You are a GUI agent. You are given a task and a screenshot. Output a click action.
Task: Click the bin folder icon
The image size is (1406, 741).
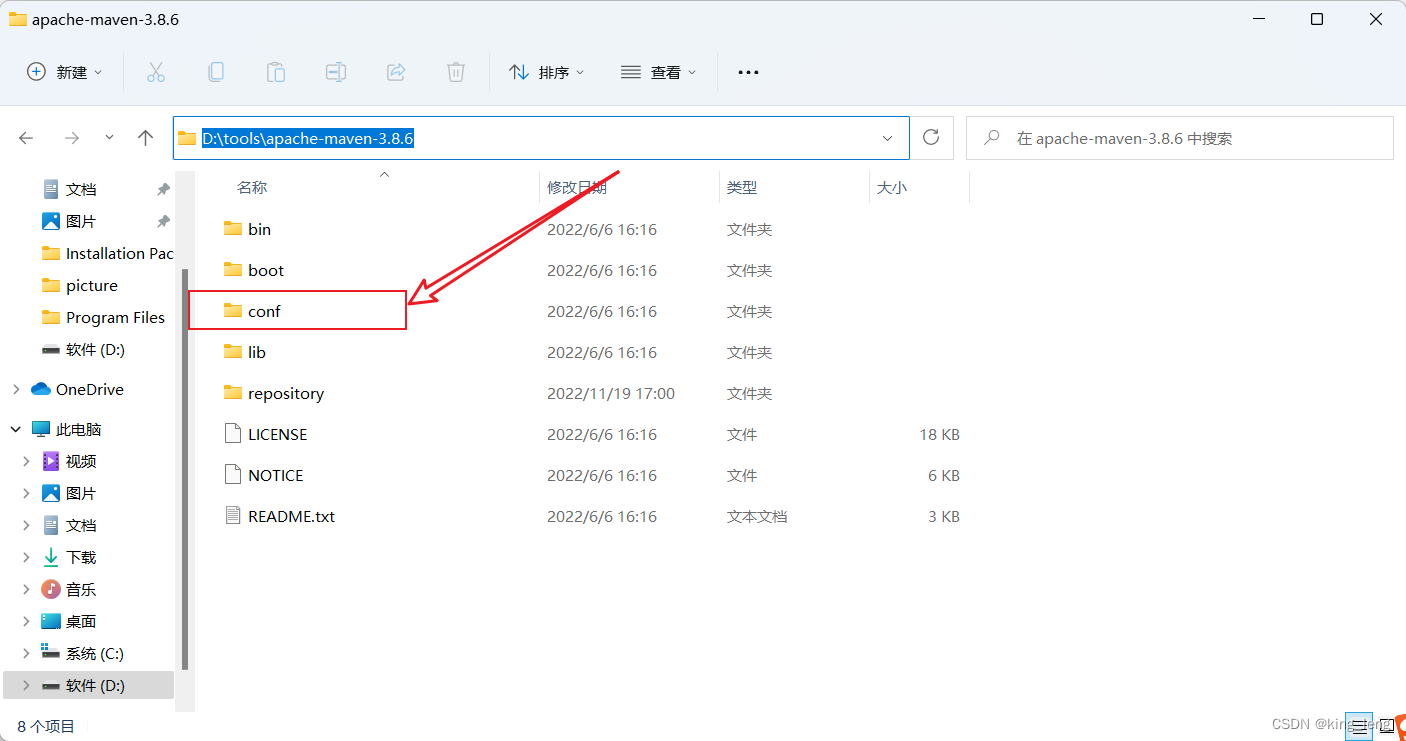(233, 229)
